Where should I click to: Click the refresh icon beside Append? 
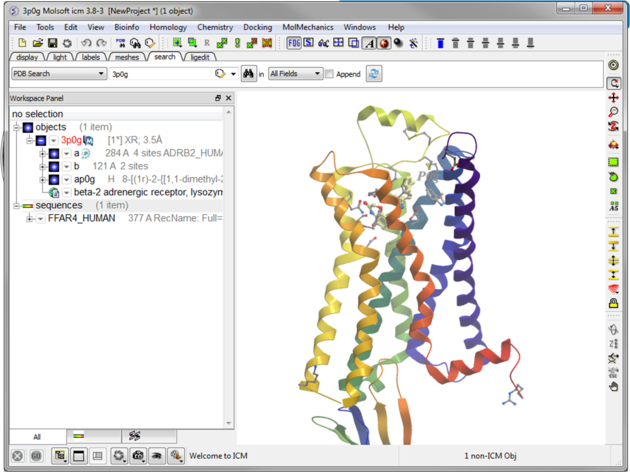pos(374,74)
